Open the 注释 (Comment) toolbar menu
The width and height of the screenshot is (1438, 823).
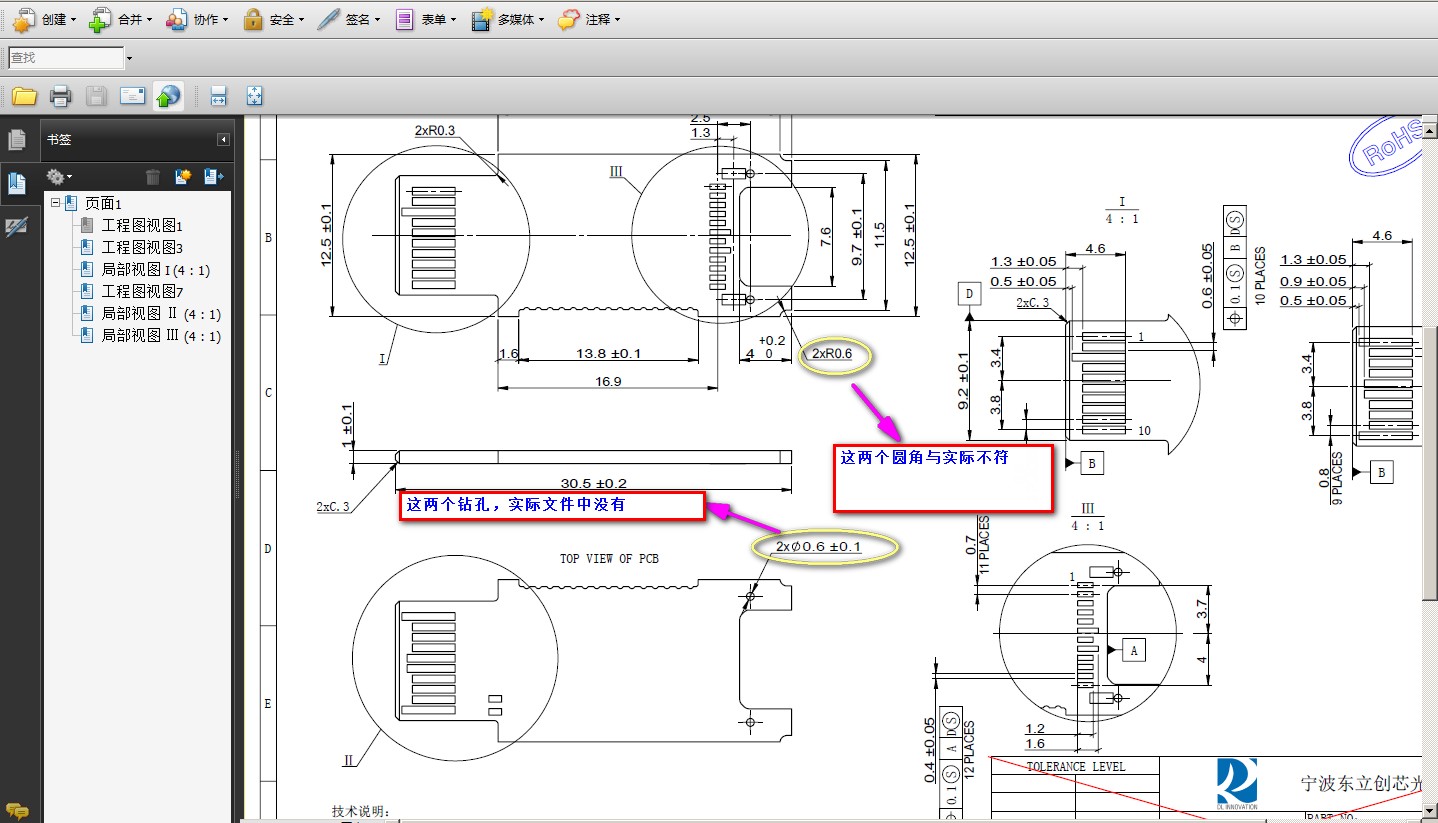[x=589, y=19]
